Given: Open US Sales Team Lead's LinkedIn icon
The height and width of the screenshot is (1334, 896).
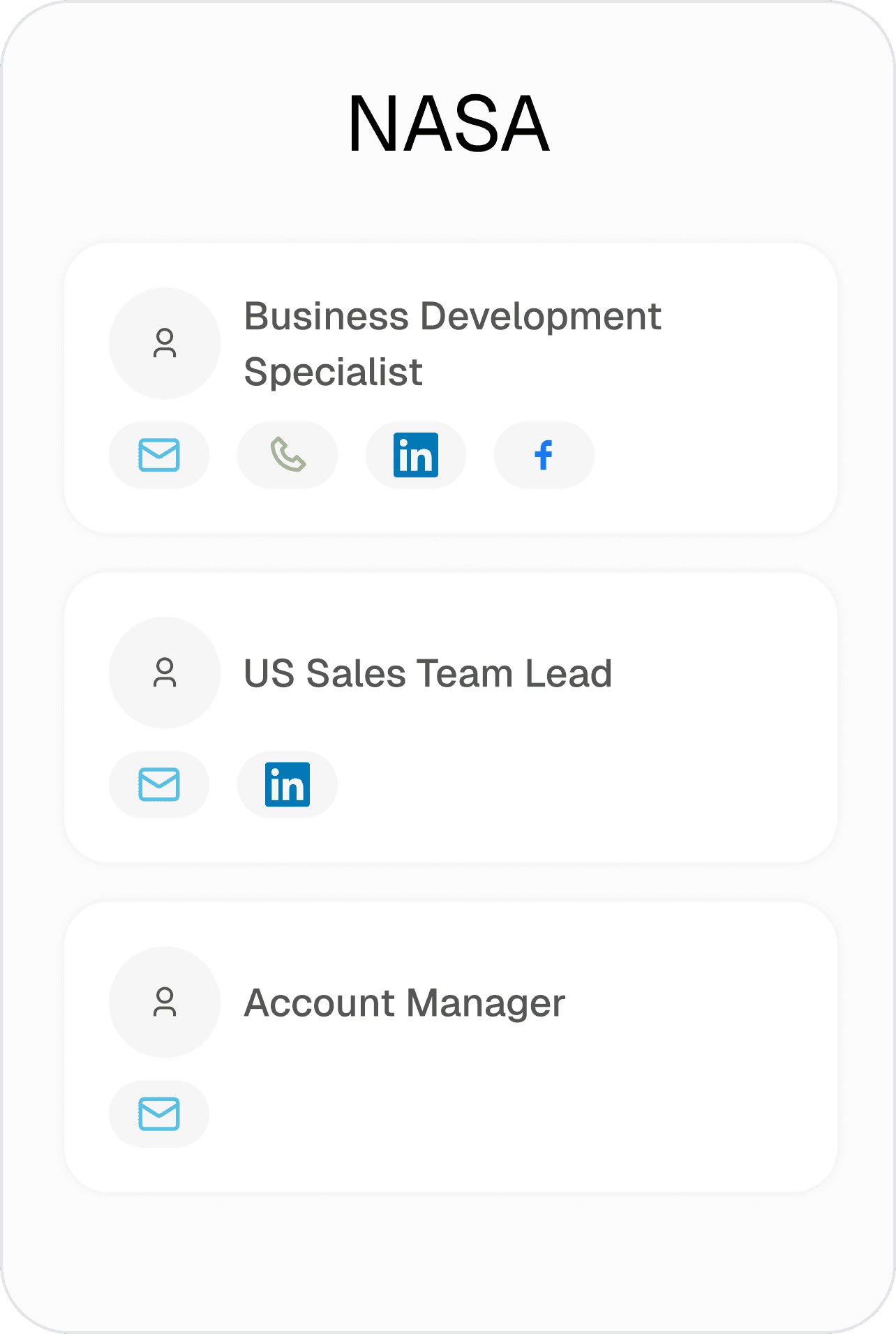Looking at the screenshot, I should (x=288, y=784).
